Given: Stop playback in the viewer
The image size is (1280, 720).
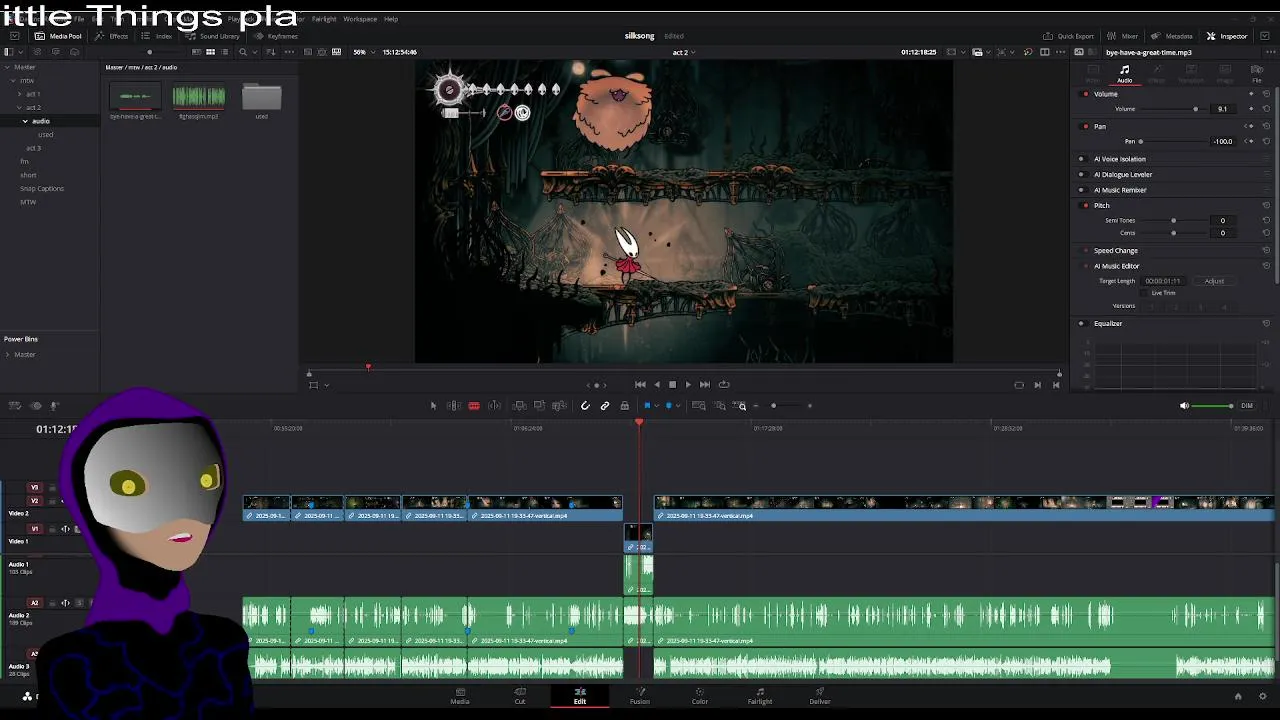Looking at the screenshot, I should 672,384.
